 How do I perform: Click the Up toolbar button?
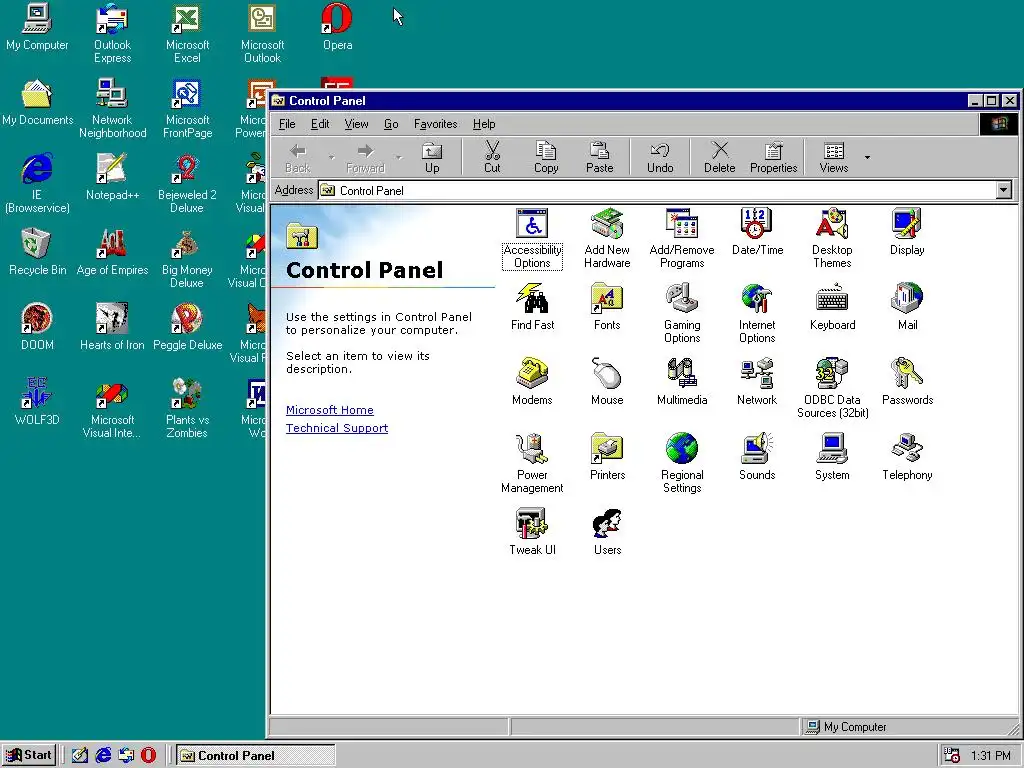tap(432, 157)
